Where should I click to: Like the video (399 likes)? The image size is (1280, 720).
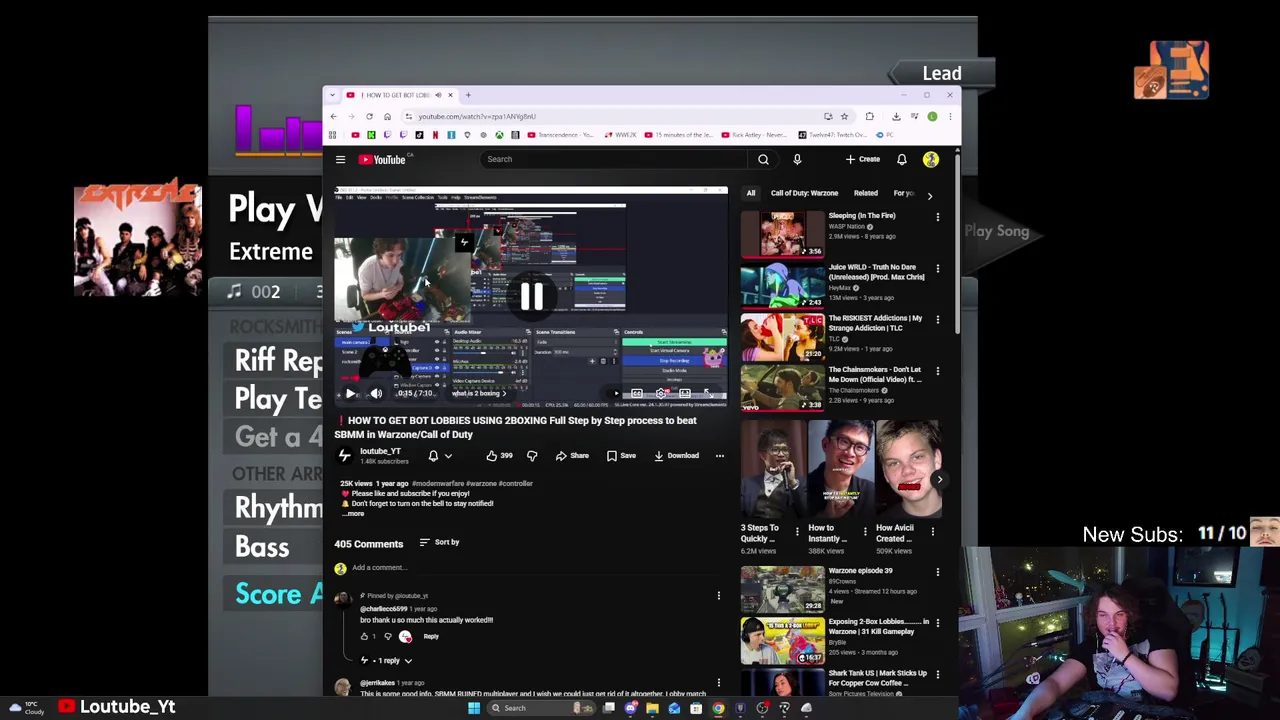tap(499, 456)
